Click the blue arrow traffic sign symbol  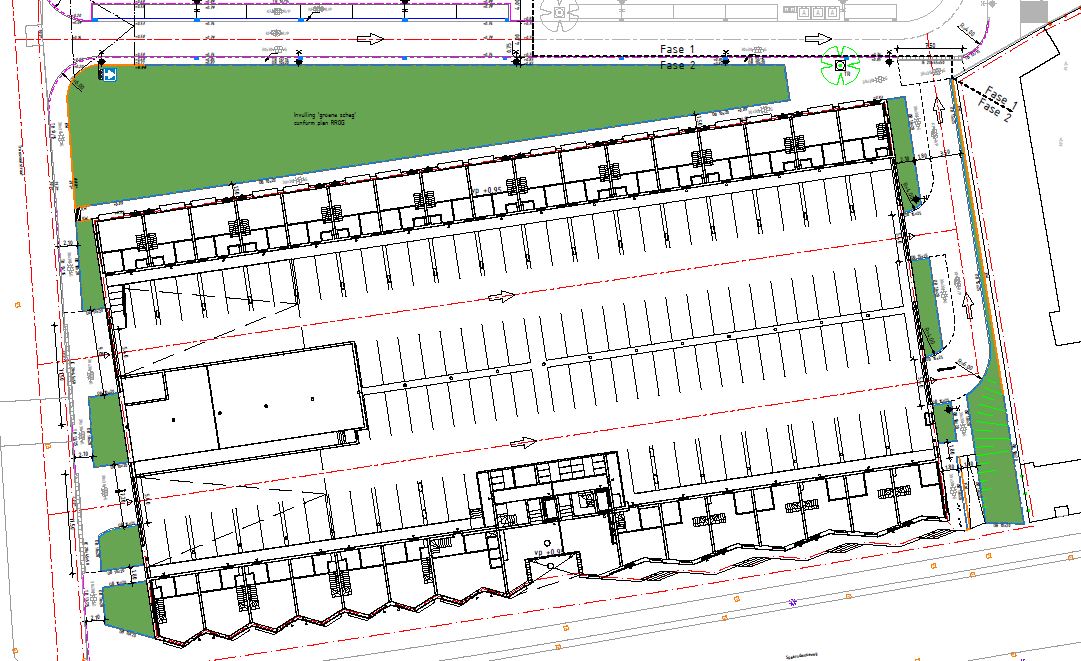(x=109, y=74)
